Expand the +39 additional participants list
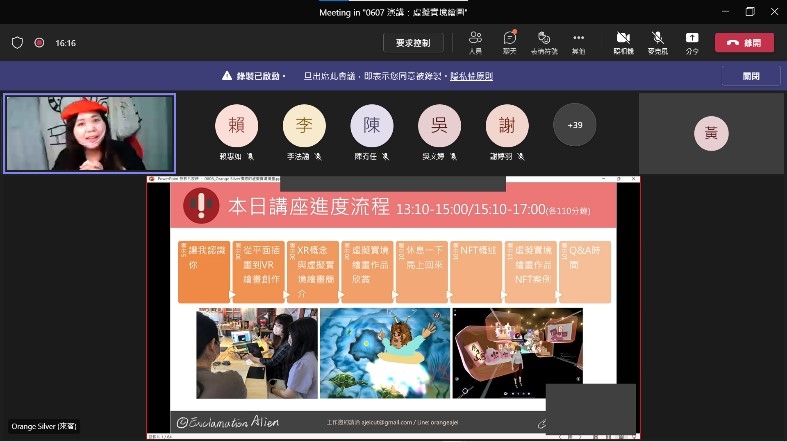787x442 pixels. pyautogui.click(x=574, y=126)
